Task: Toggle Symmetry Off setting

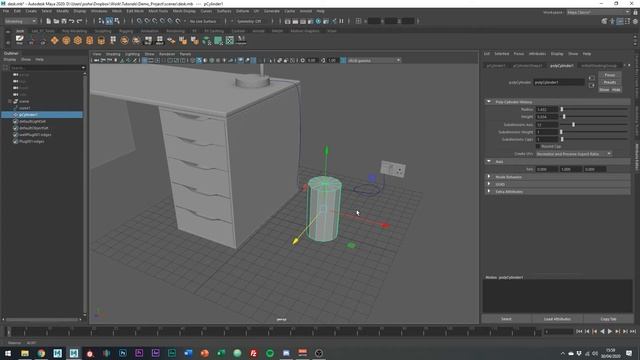Action: [x=249, y=21]
